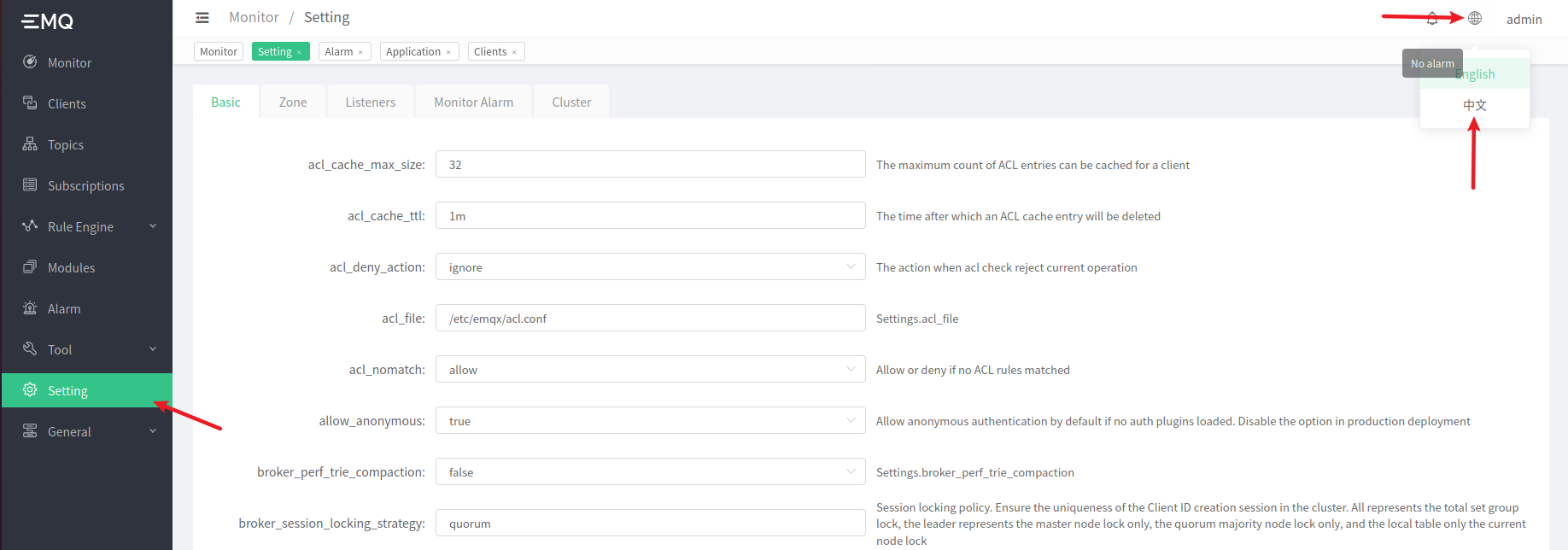Image resolution: width=1568 pixels, height=550 pixels.
Task: Open Clients via its sidebar icon
Action: point(30,103)
